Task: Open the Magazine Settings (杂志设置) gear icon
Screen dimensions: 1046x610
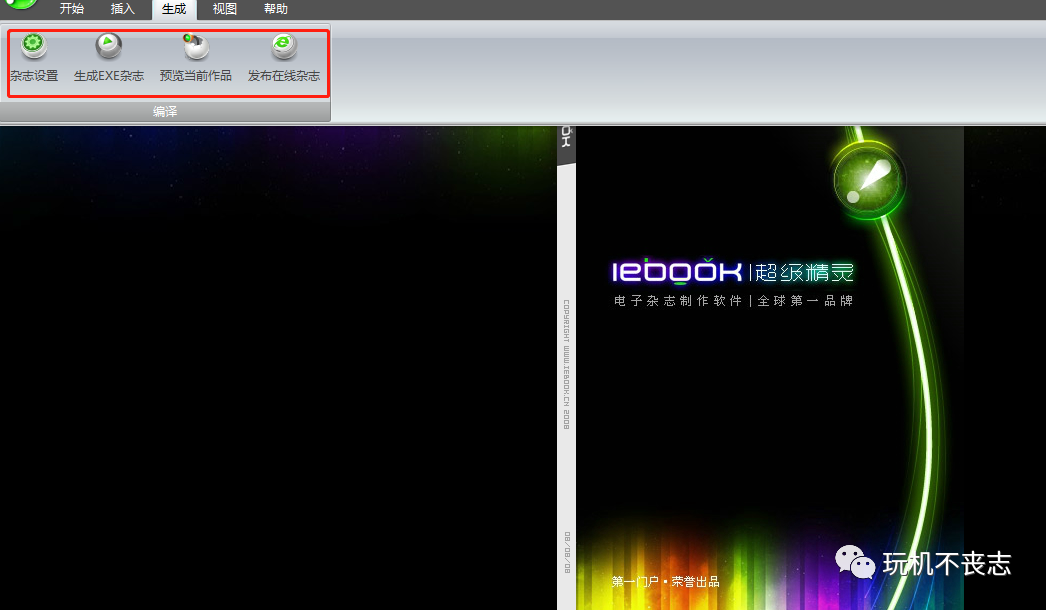Action: coord(34,46)
